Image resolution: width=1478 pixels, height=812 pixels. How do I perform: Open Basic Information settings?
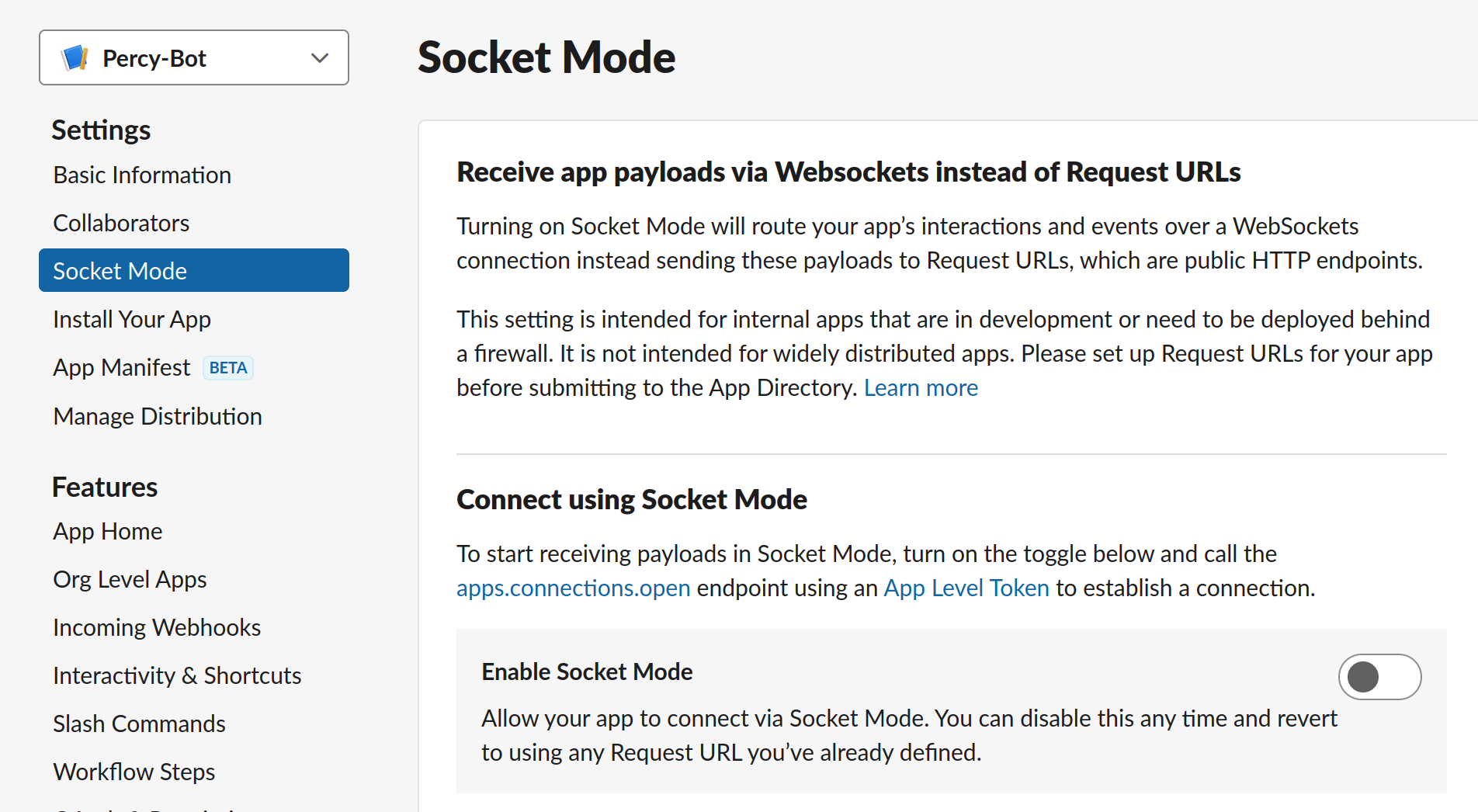pos(142,175)
